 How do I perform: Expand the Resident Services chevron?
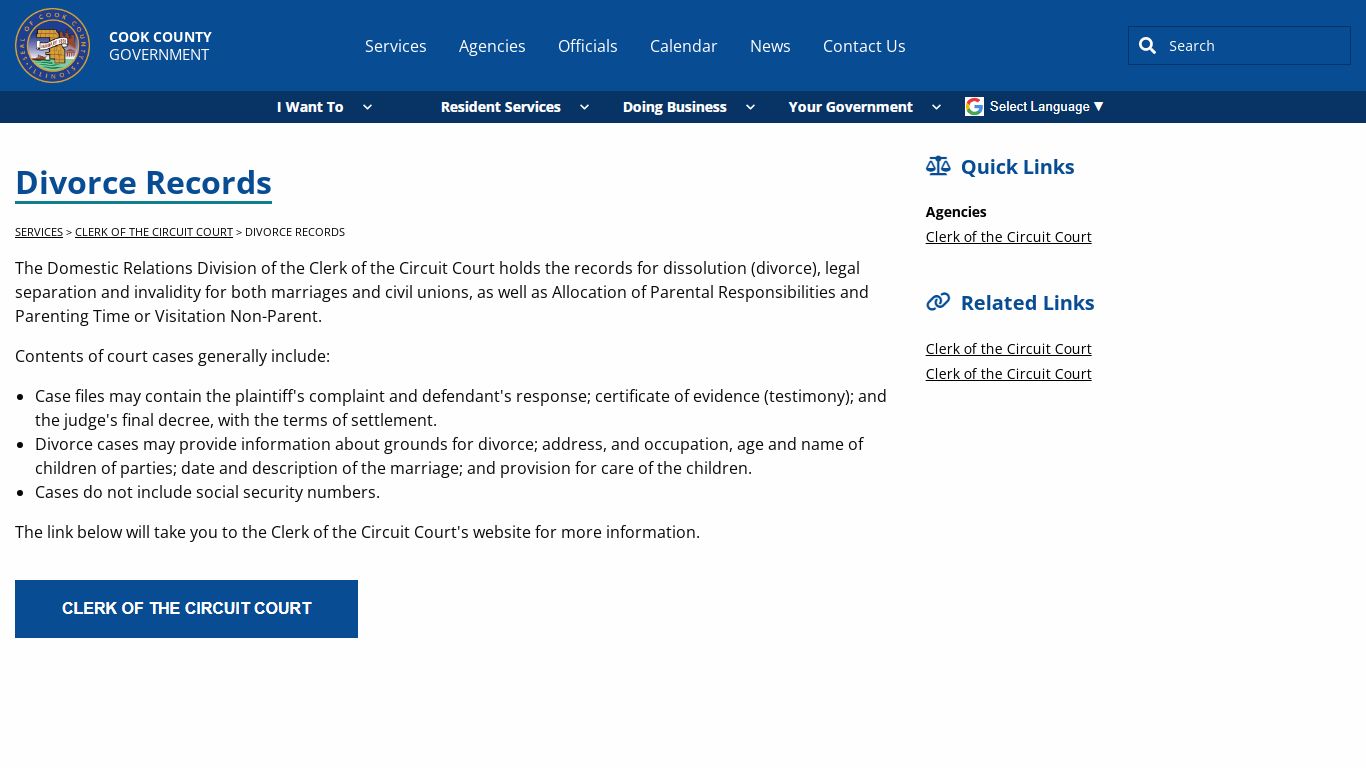coord(584,107)
